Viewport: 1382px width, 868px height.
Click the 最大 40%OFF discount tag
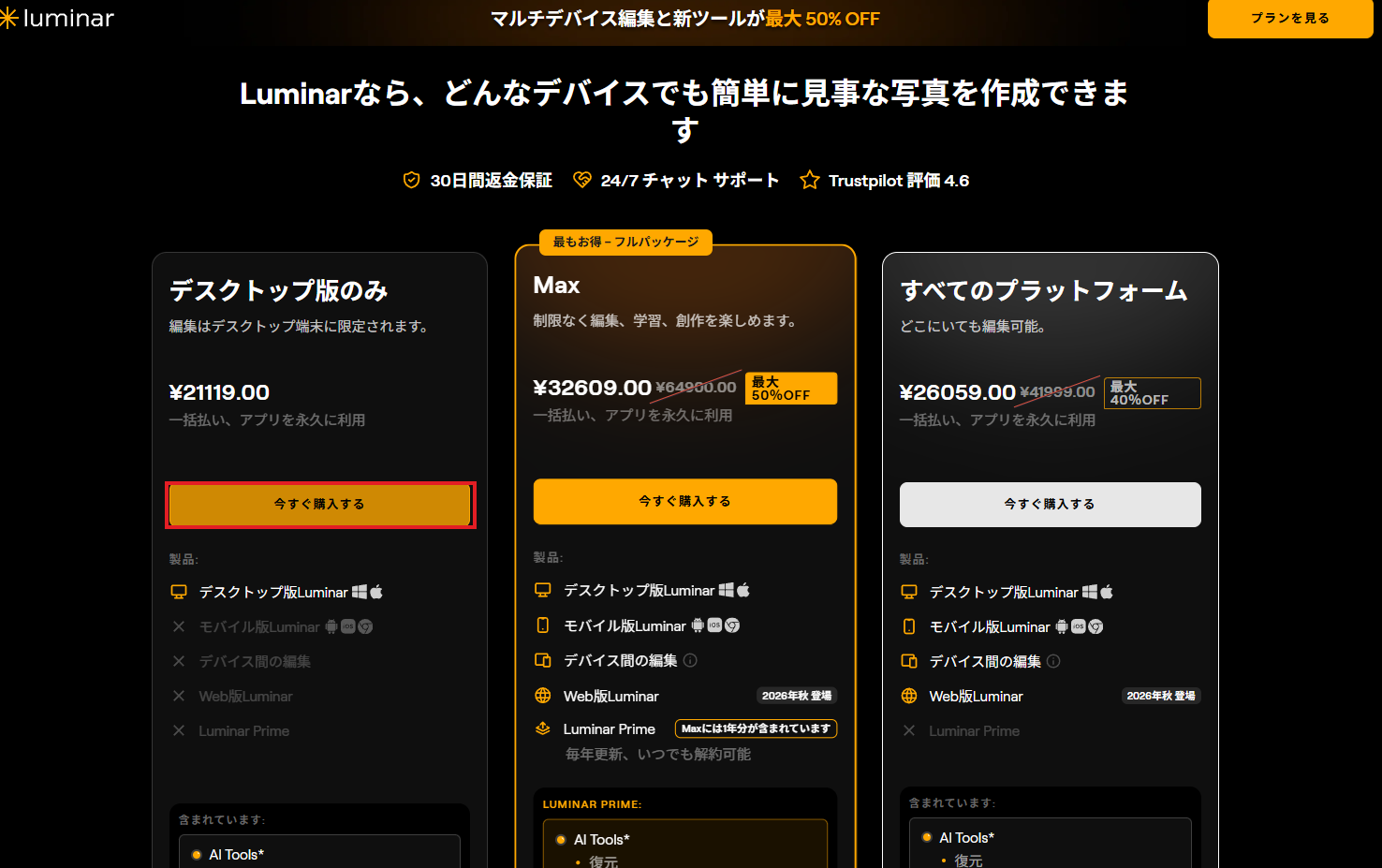point(1153,393)
